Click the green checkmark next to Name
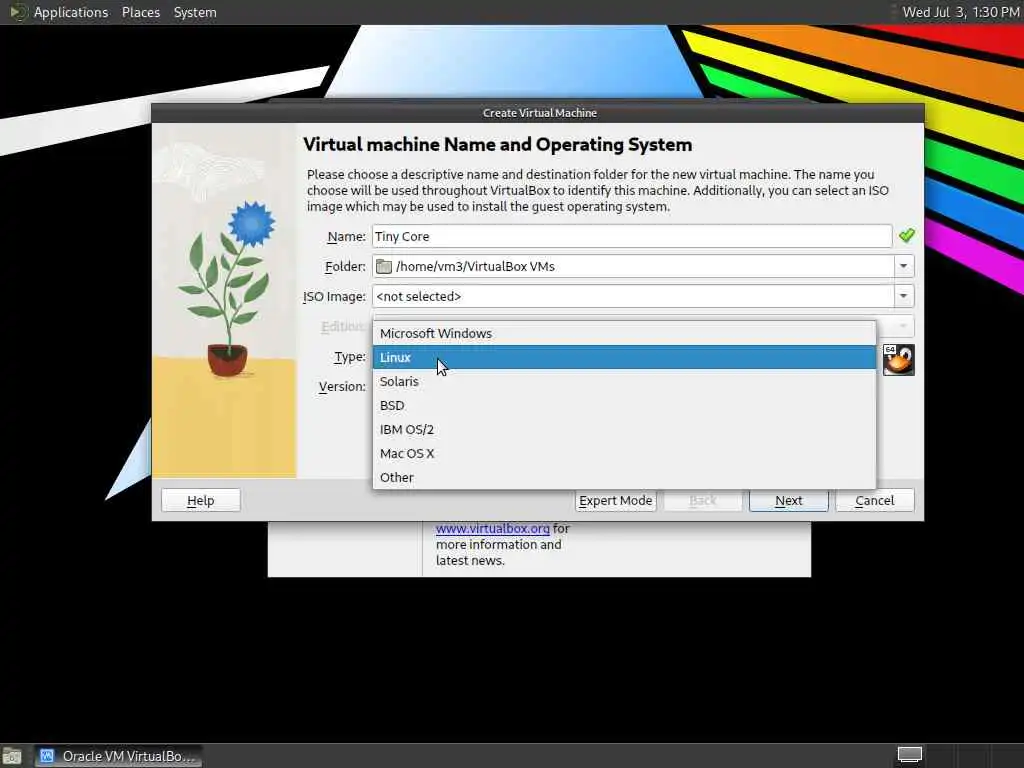Screen dimensions: 1024x768 pos(906,236)
